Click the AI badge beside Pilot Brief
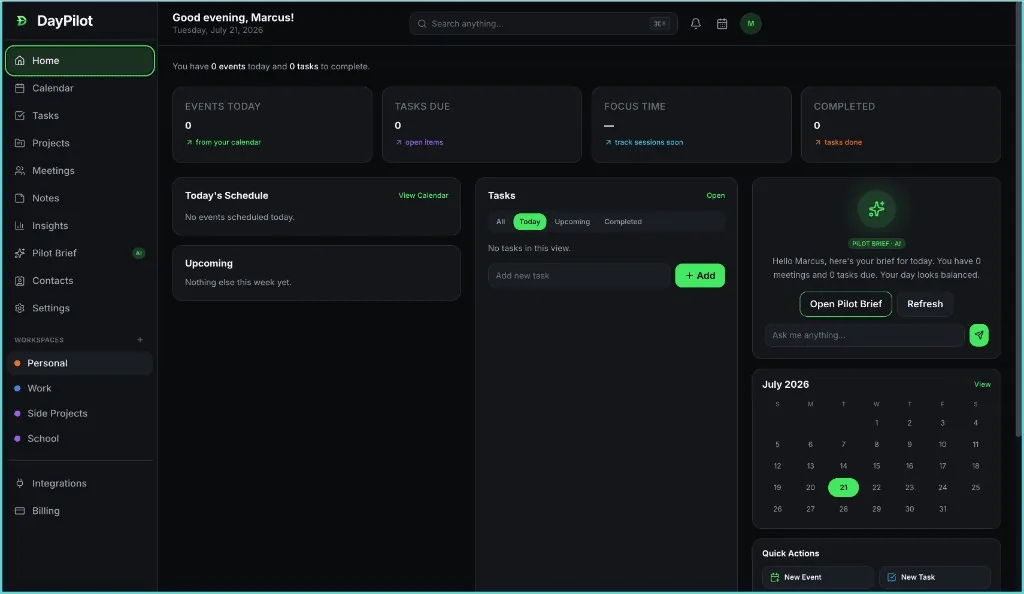Screen dimensions: 1024x594 tap(138, 253)
